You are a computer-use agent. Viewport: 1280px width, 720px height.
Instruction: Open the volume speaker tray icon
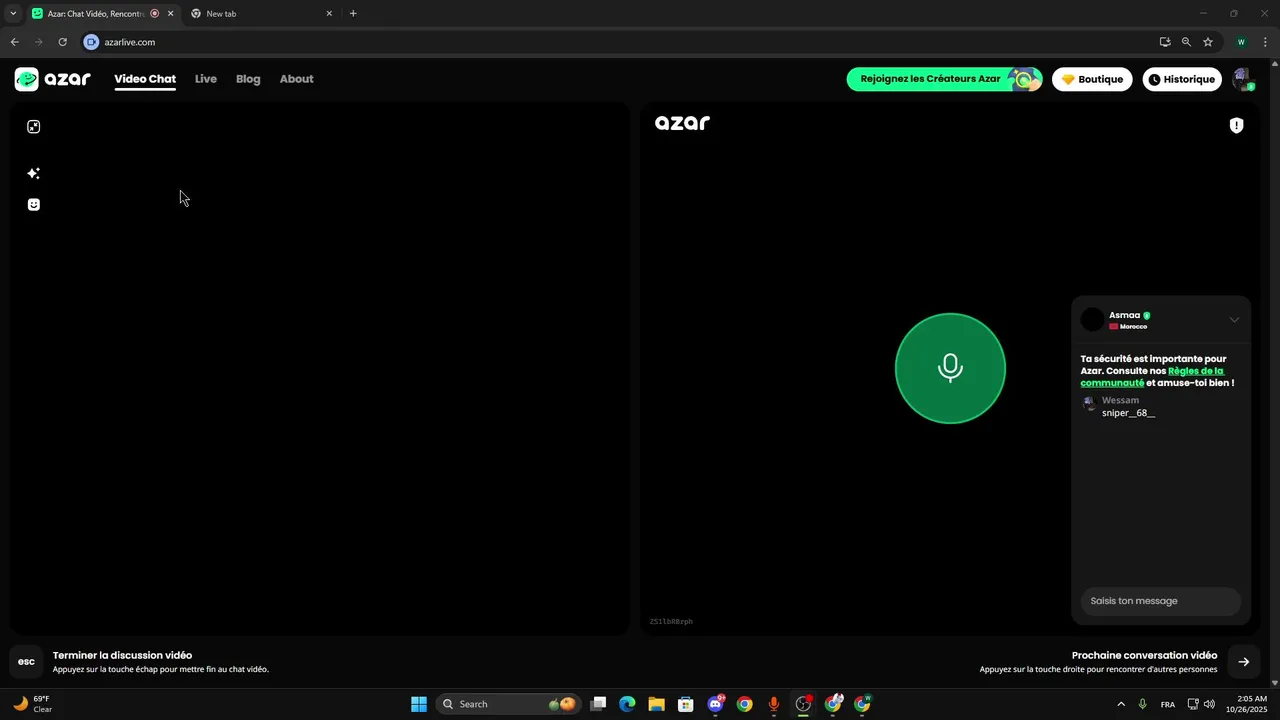(x=1210, y=704)
